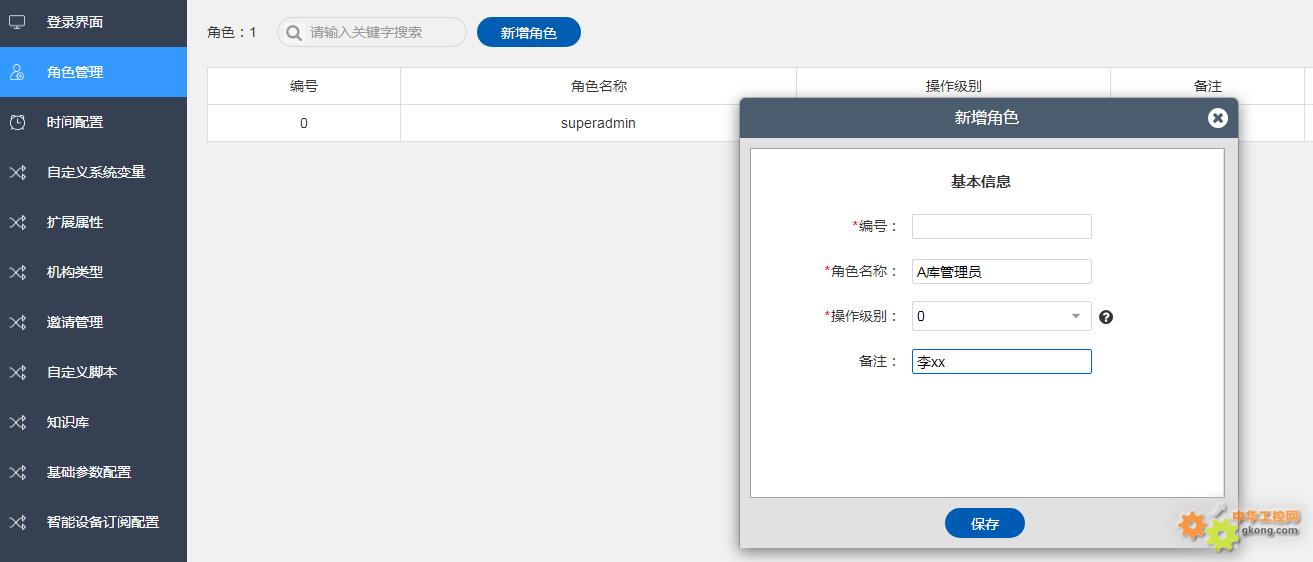Open 智能设备订阅配置 in the sidebar
The width and height of the screenshot is (1313, 562).
(93, 522)
